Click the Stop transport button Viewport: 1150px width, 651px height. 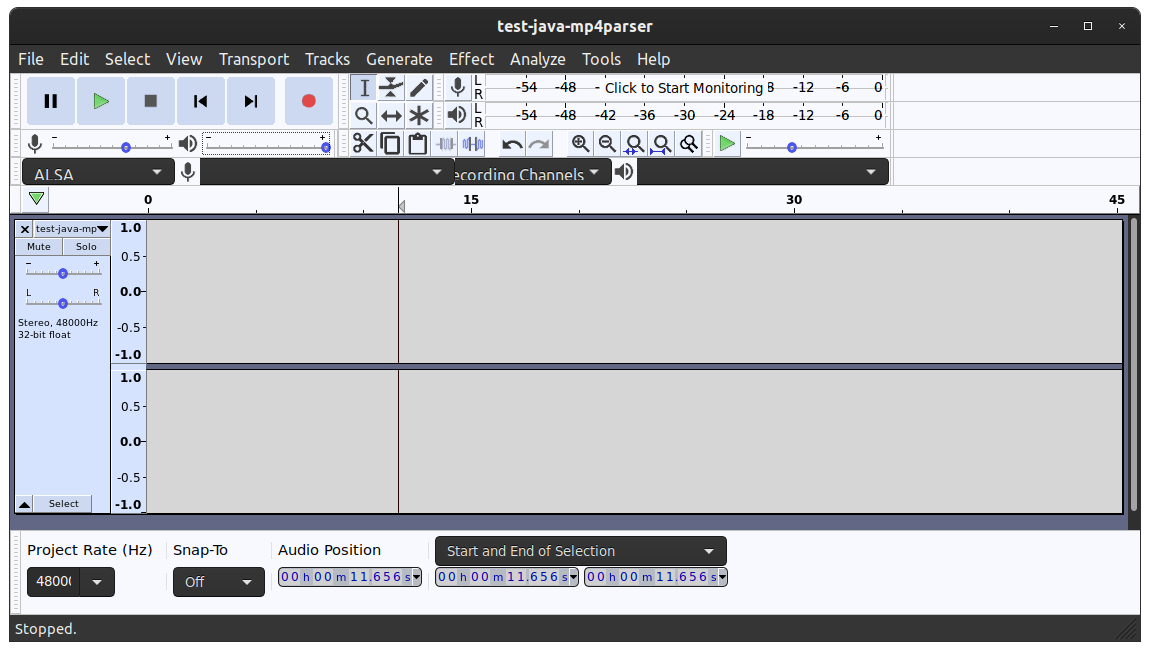point(151,101)
